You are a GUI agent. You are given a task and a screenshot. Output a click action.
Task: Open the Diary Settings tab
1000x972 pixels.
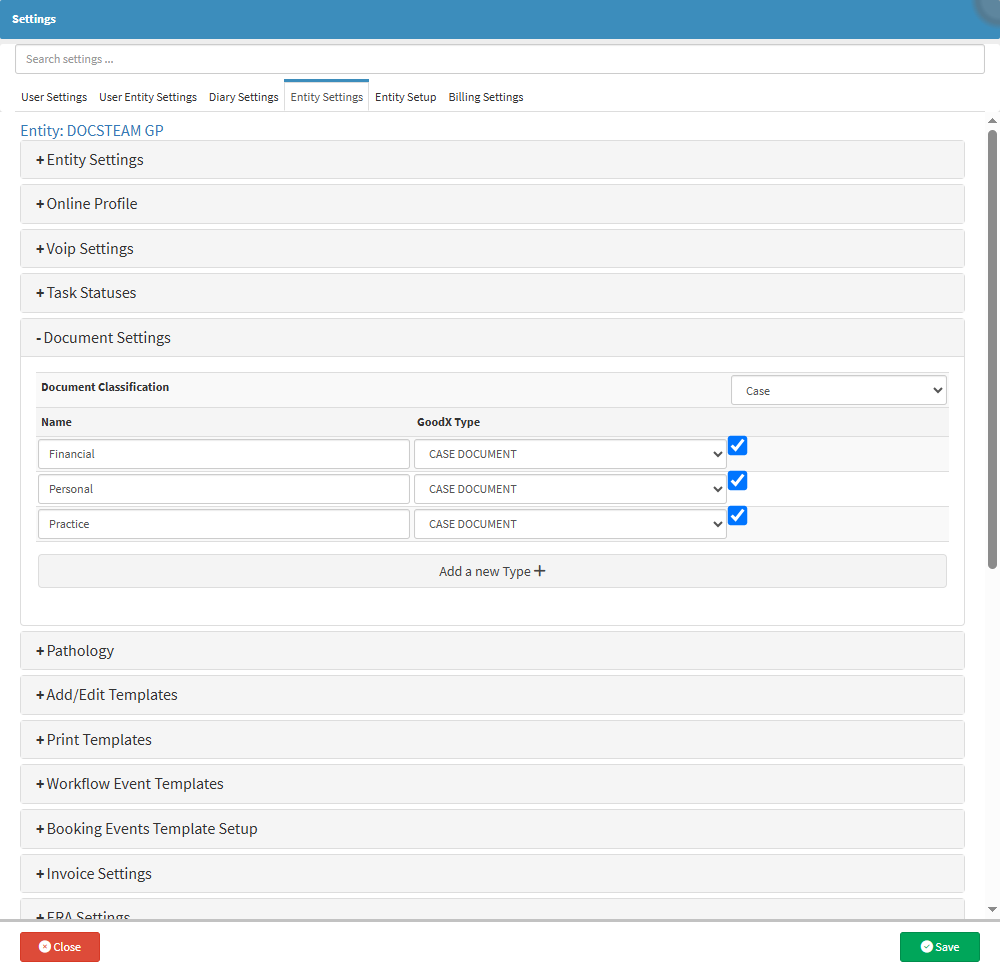coord(243,97)
